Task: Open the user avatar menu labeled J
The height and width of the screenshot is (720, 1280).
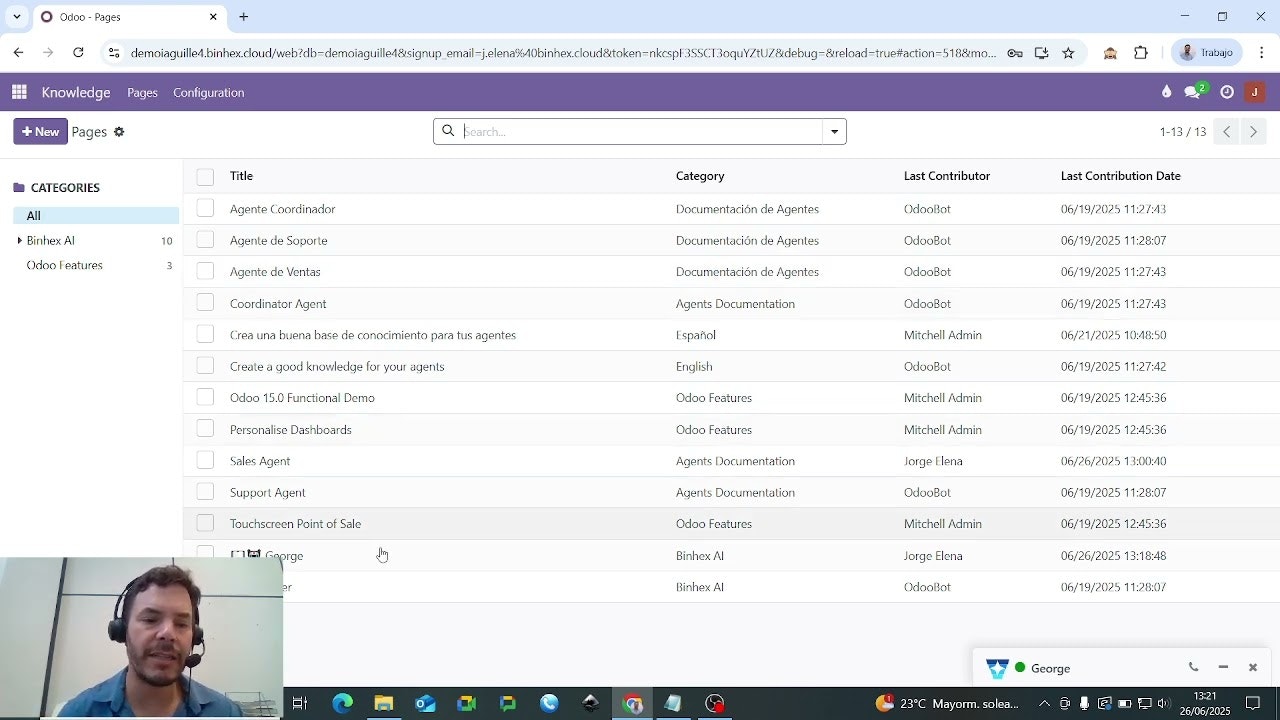Action: [x=1255, y=92]
